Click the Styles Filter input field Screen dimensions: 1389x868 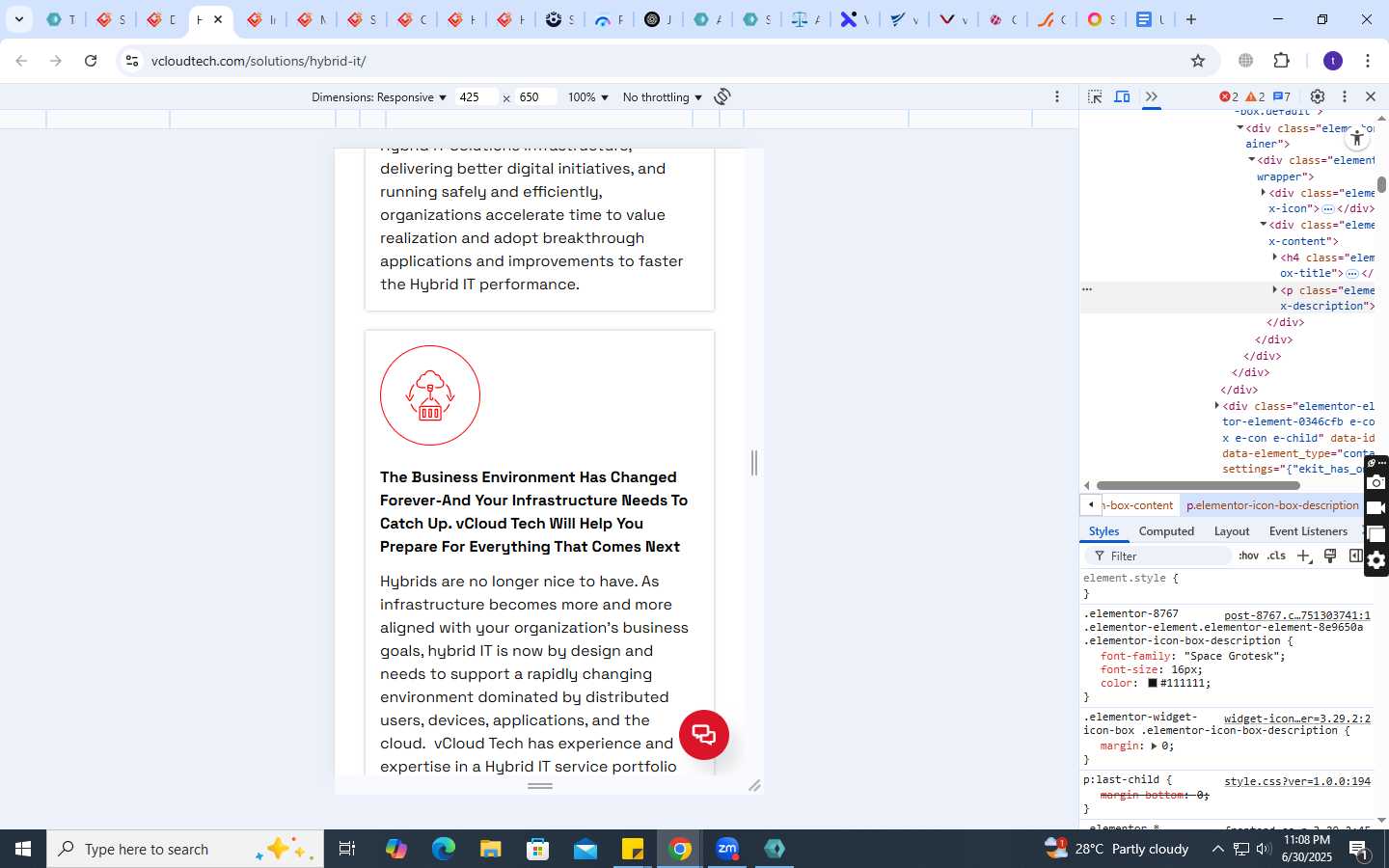(1160, 556)
